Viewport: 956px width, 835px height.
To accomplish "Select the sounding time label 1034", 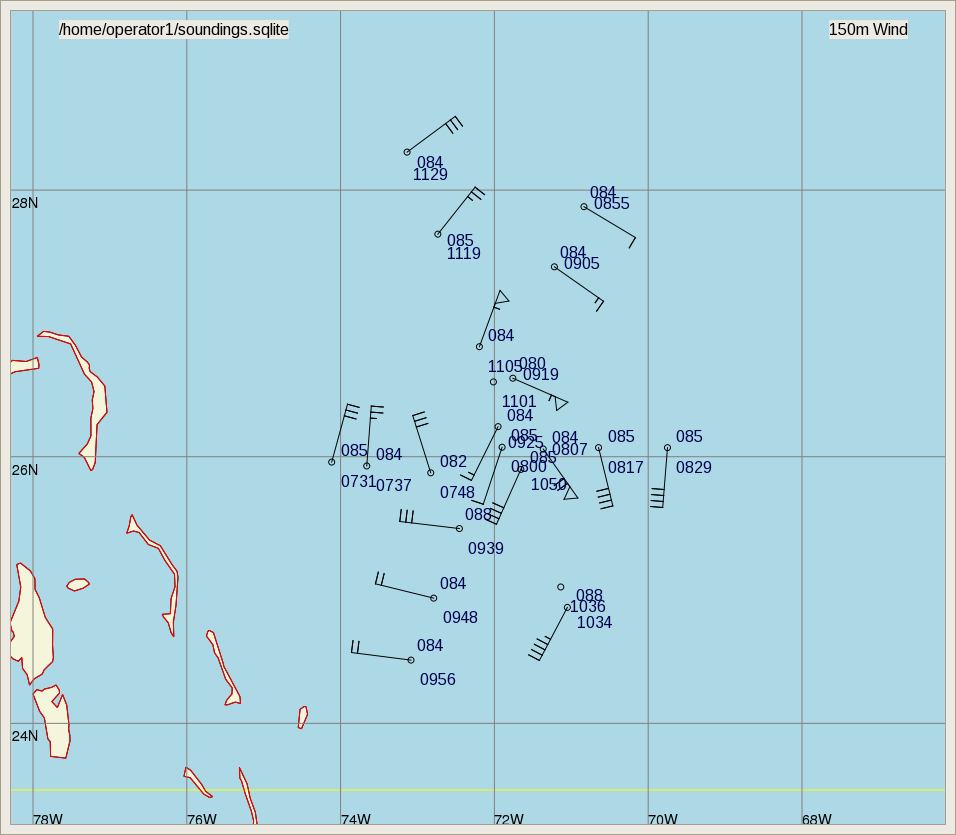I will coord(594,622).
